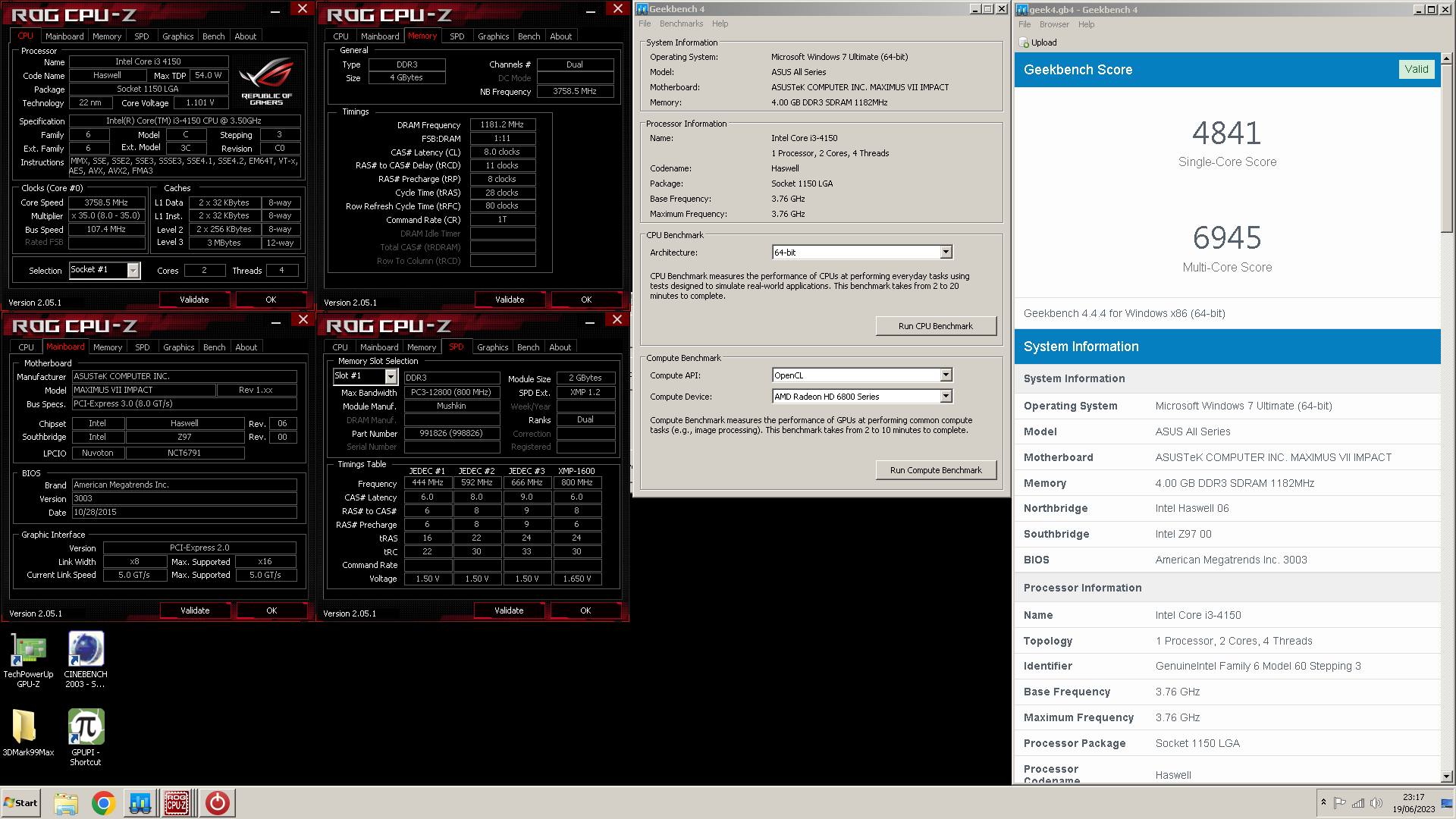Click the Show Desktop icon in the tray
The width and height of the screenshot is (1456, 819).
(x=1447, y=803)
